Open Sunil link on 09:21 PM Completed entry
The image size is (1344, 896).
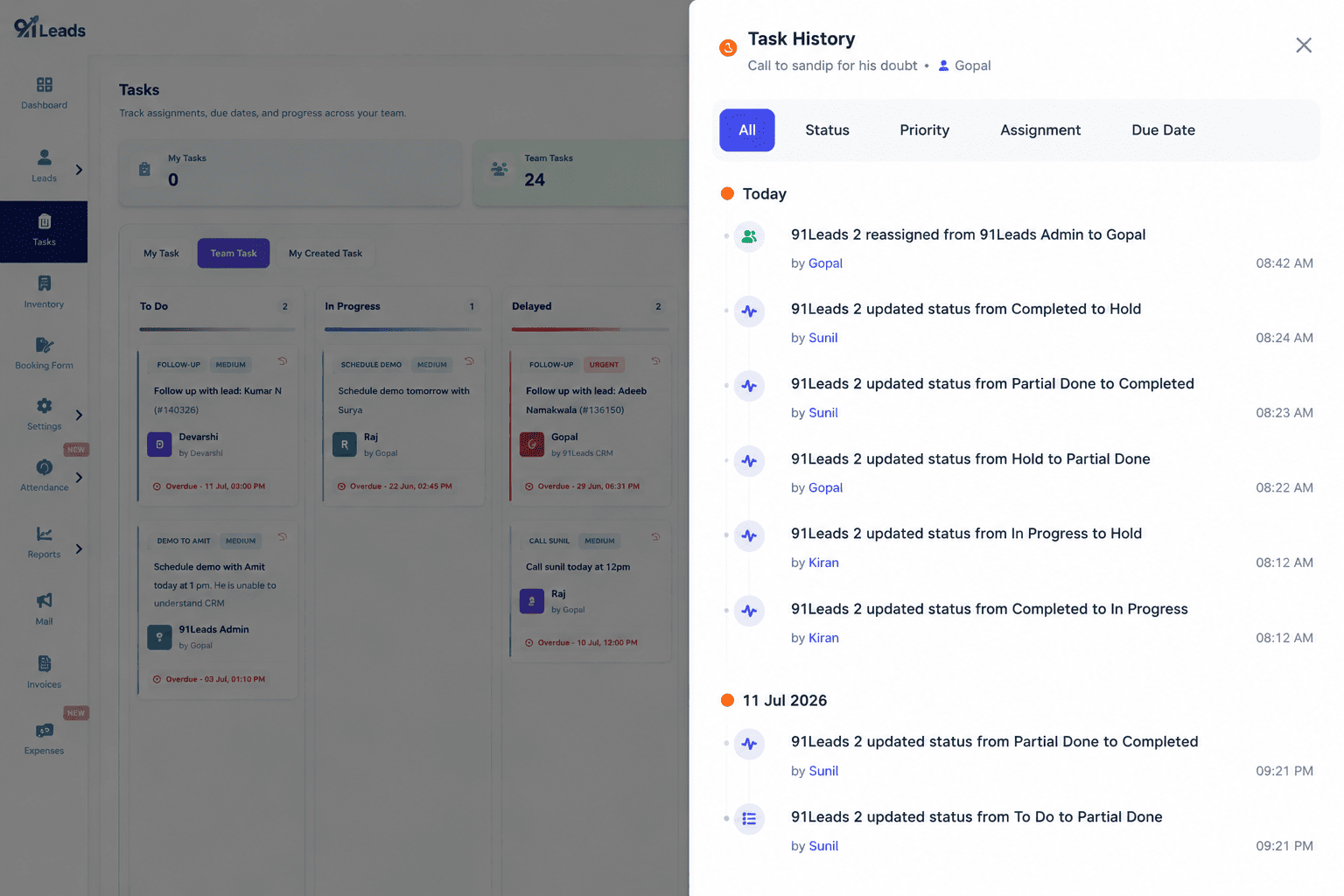click(x=823, y=771)
